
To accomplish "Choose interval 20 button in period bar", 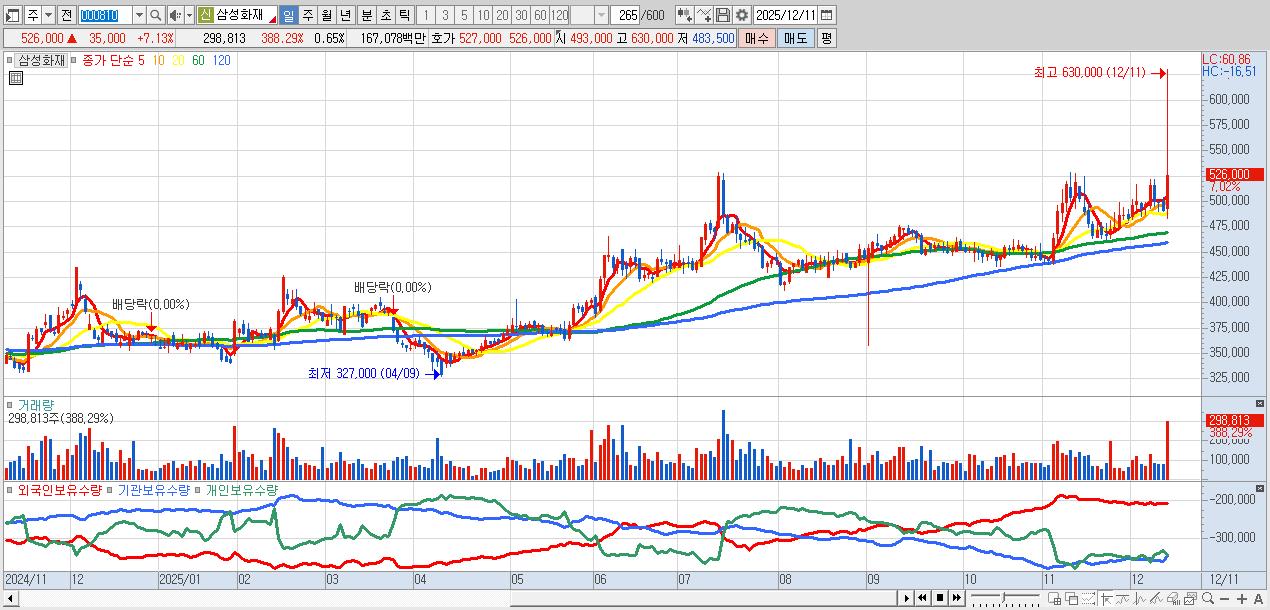I will click(x=500, y=15).
